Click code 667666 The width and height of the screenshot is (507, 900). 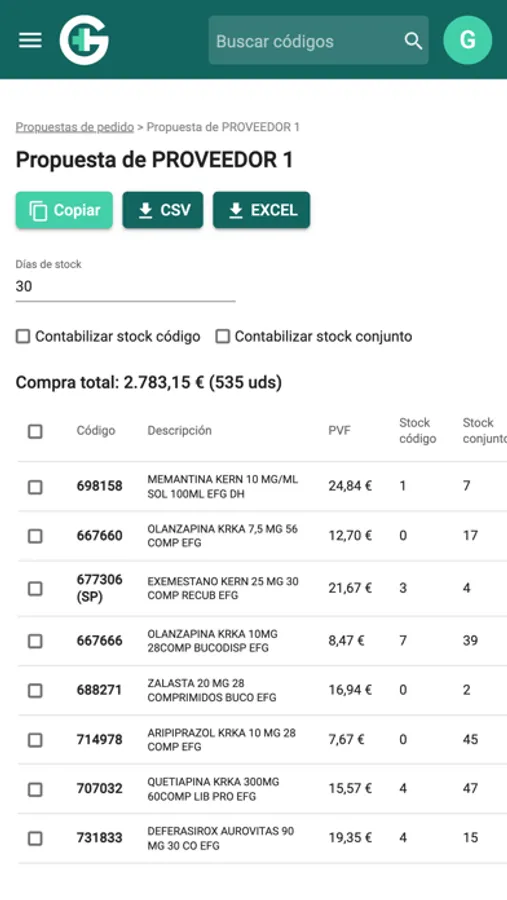point(99,641)
